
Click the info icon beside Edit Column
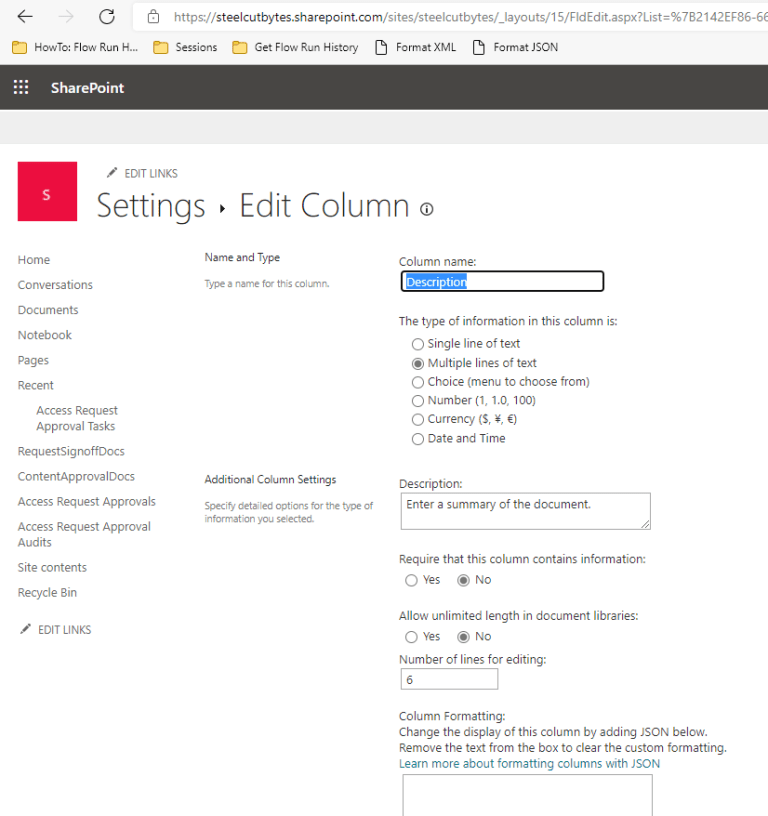tap(426, 208)
